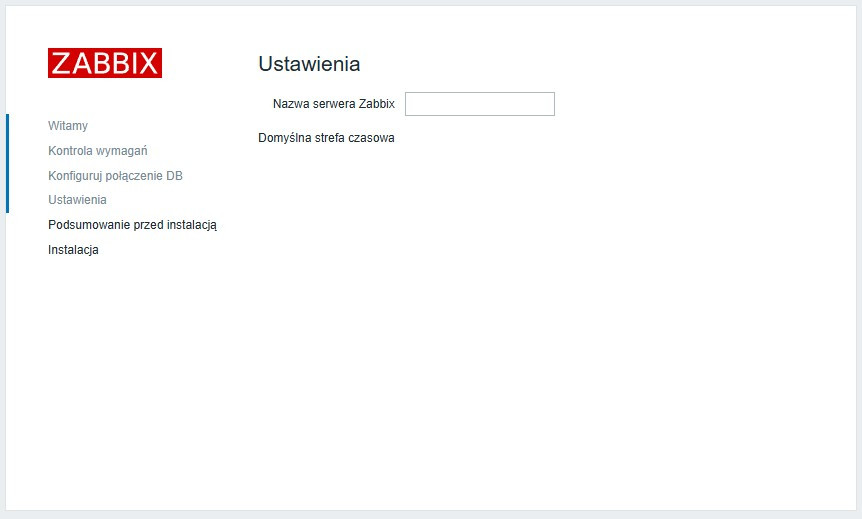This screenshot has width=862, height=519.
Task: Place cursor in the empty server name box
Action: [479, 104]
